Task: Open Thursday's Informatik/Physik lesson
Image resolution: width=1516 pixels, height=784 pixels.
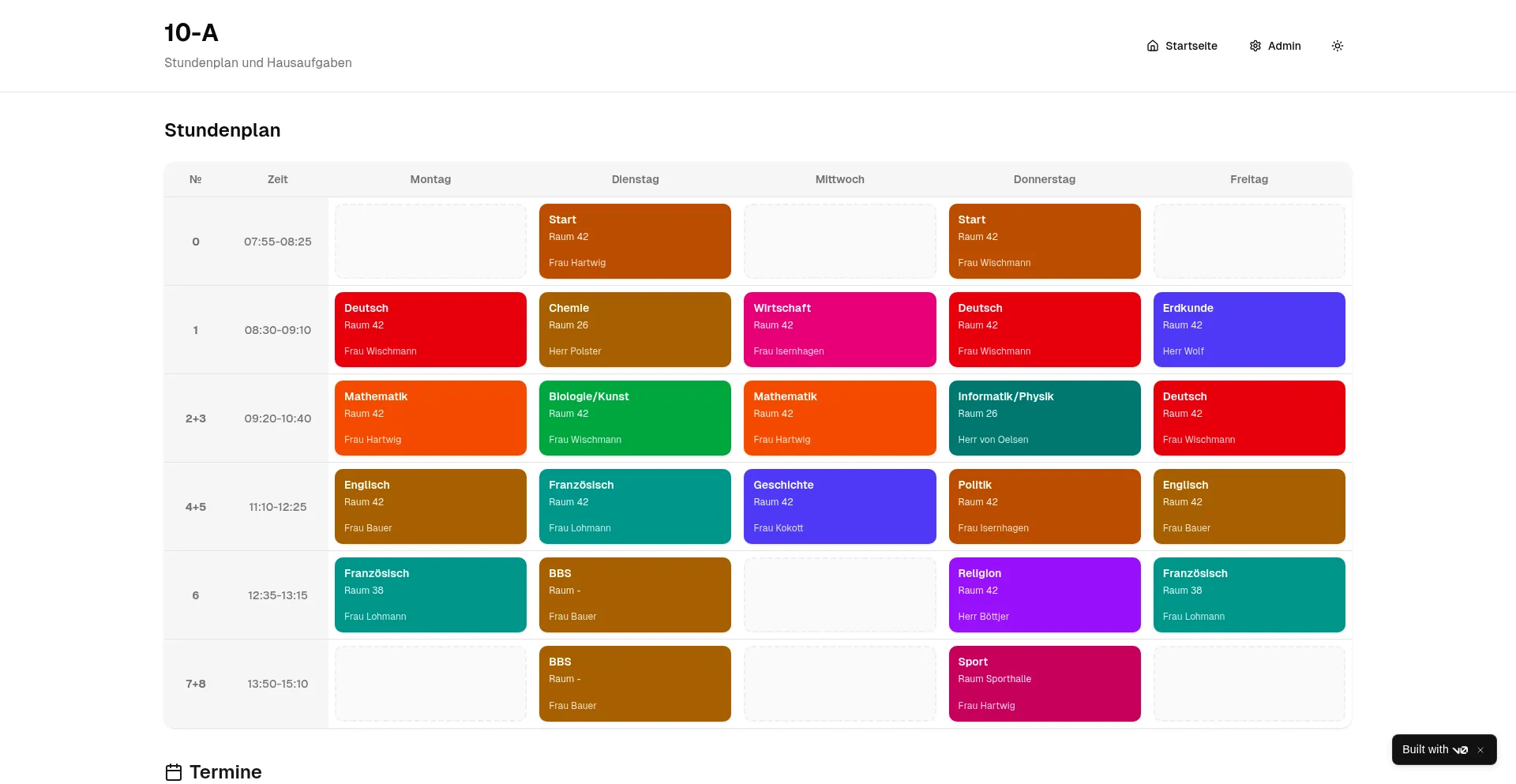Action: [1044, 418]
